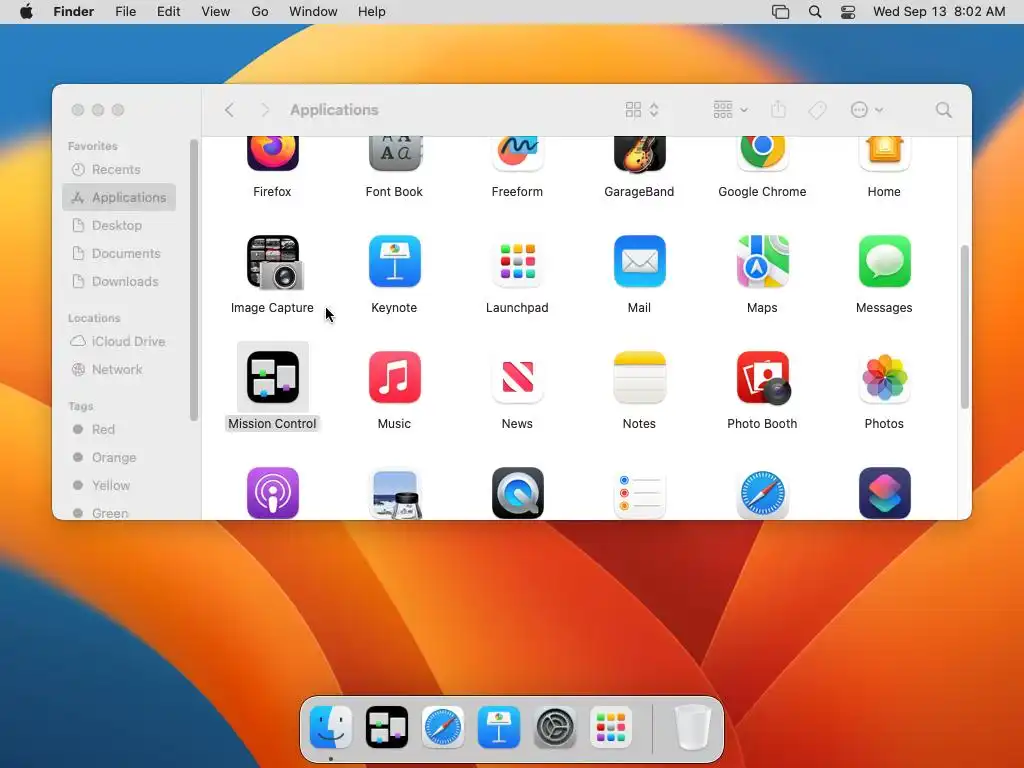Click the Edit Tags toolbar button
This screenshot has width=1024, height=768.
click(817, 110)
